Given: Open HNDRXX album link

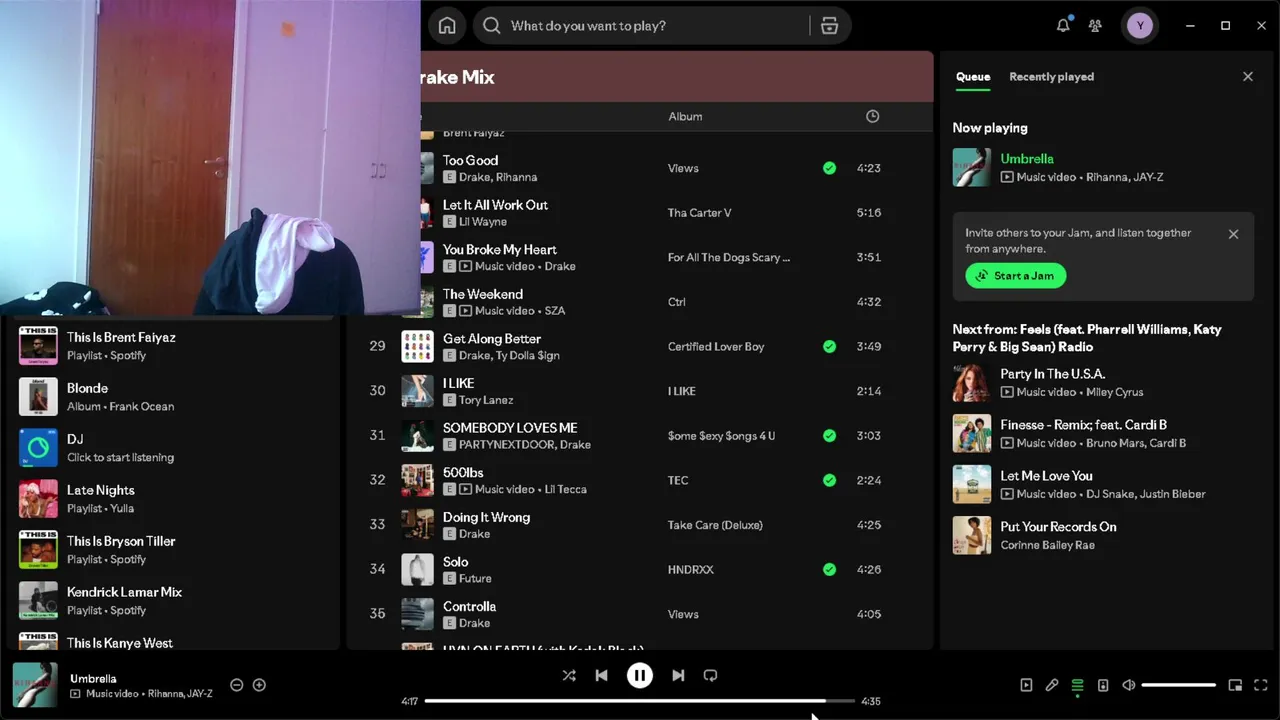Looking at the screenshot, I should click(691, 570).
